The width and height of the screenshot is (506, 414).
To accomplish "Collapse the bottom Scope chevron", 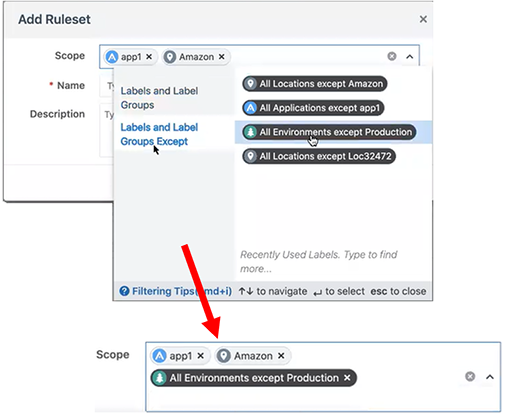I will (490, 377).
